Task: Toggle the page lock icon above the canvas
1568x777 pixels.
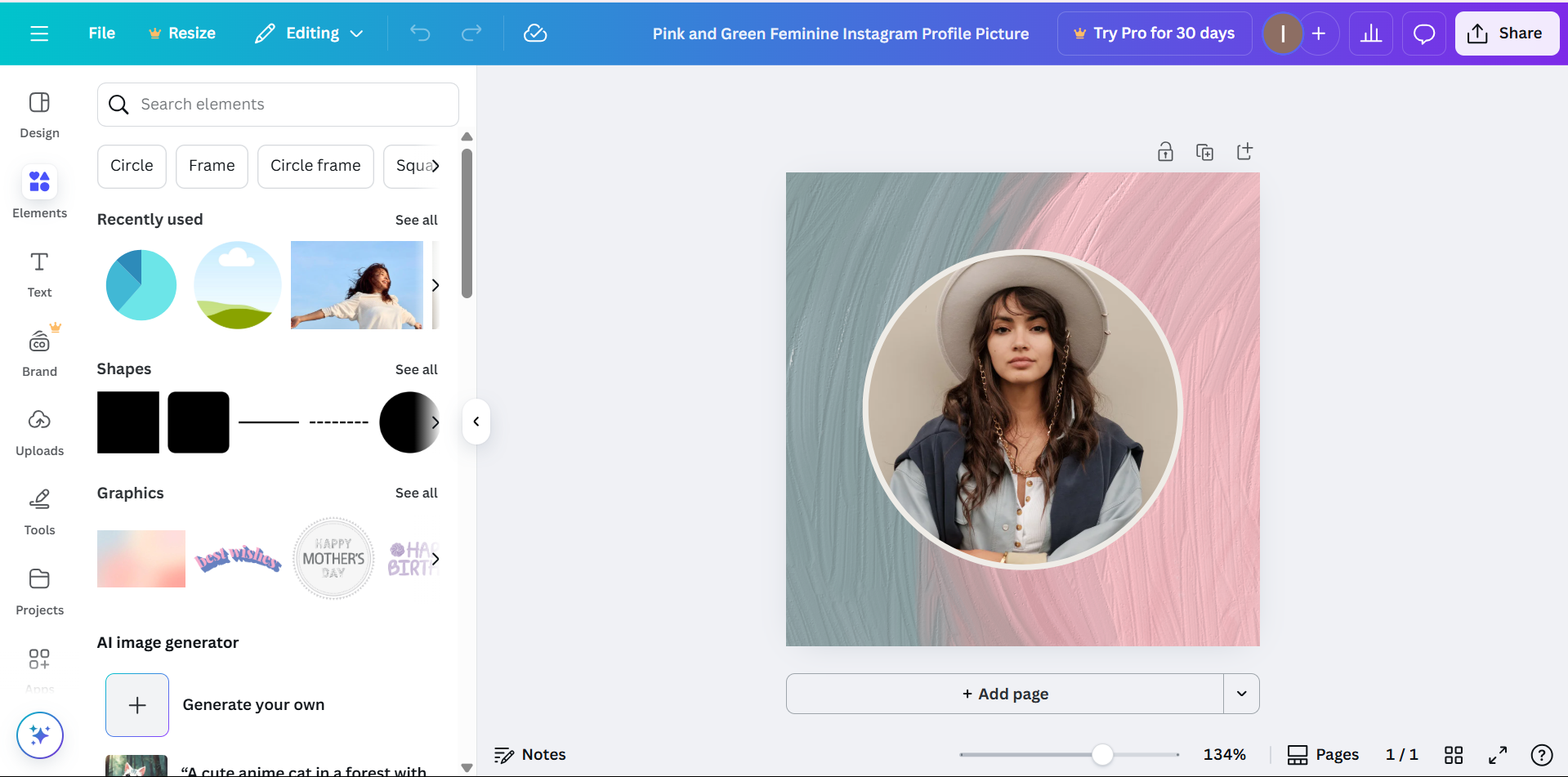Action: pos(1165,151)
